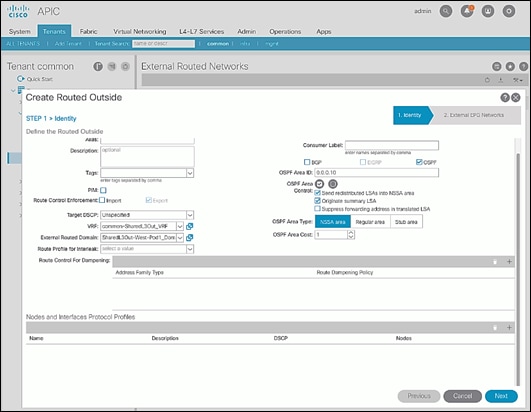This screenshot has height=412, width=531.
Task: Click the Next button
Action: pos(501,396)
